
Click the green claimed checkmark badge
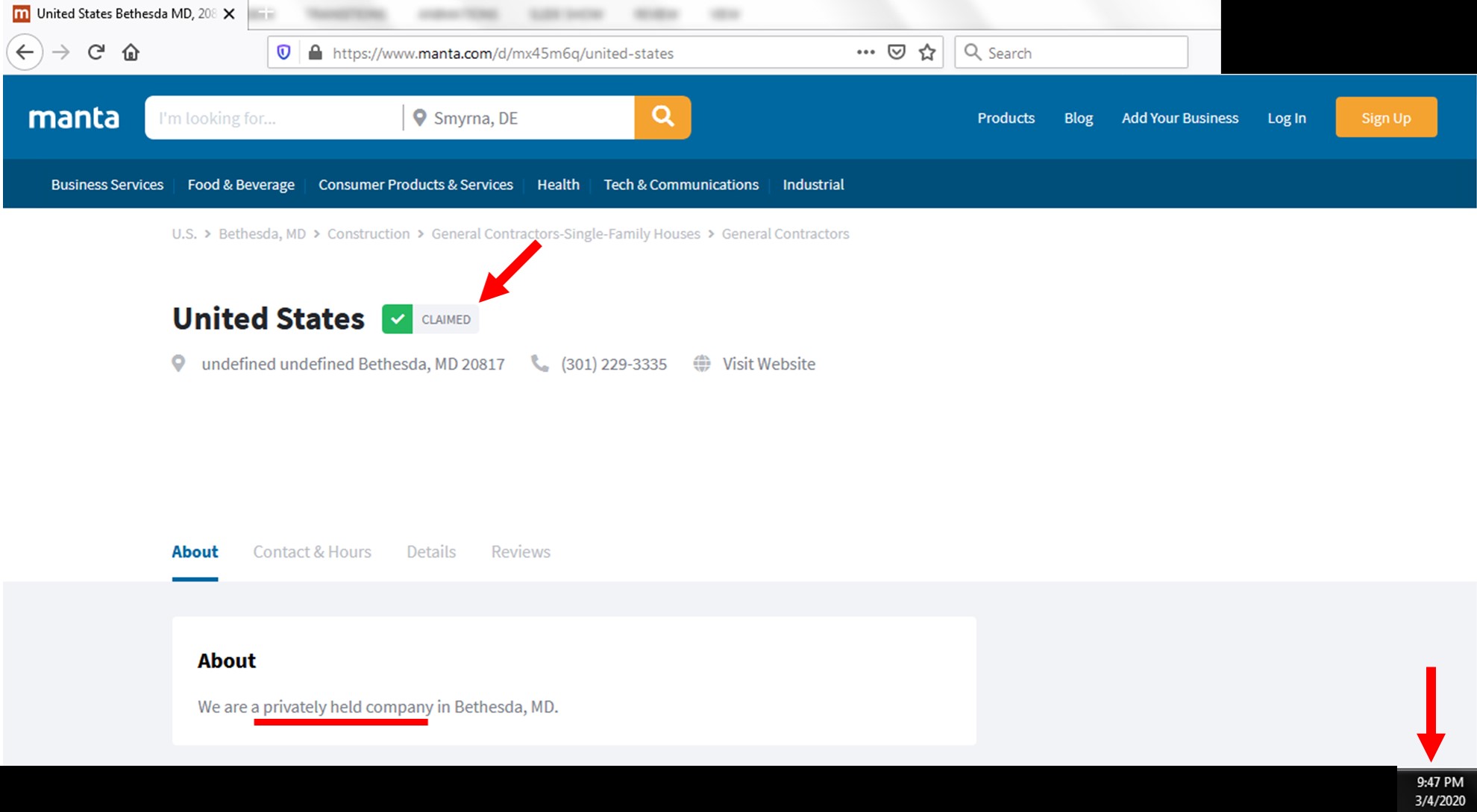[398, 319]
